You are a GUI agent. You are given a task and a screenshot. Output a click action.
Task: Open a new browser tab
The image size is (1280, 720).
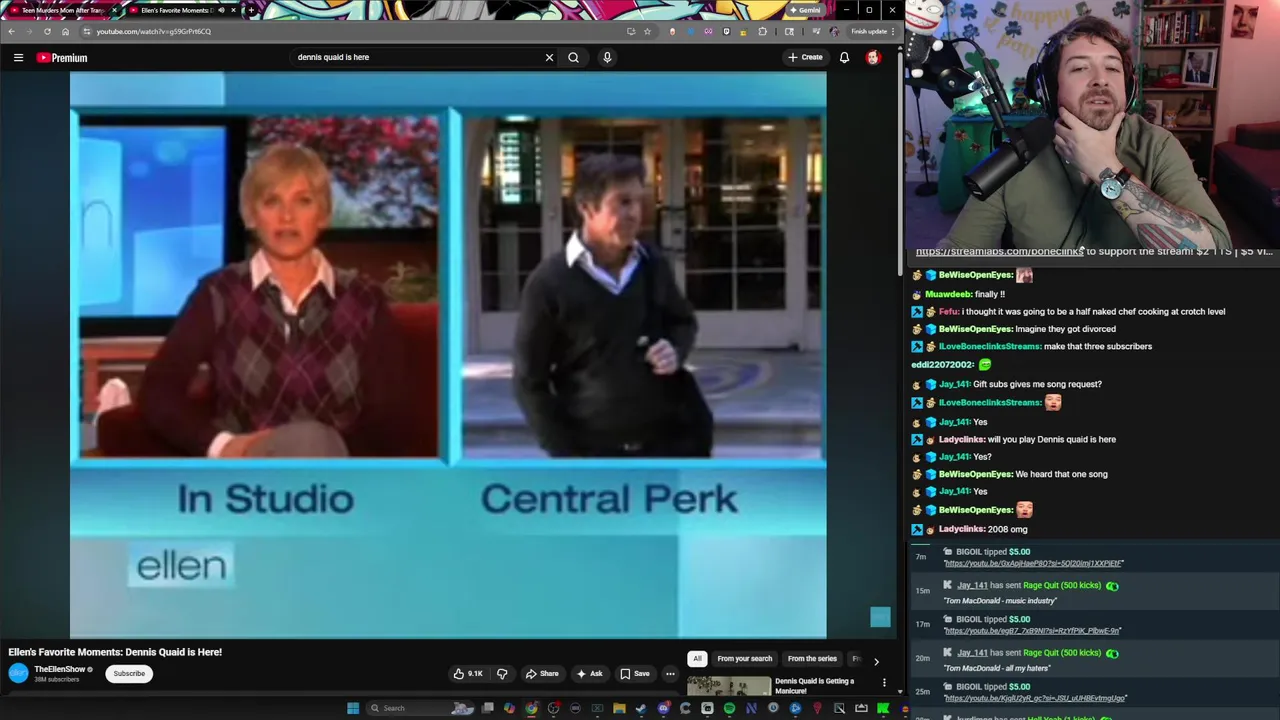(251, 10)
